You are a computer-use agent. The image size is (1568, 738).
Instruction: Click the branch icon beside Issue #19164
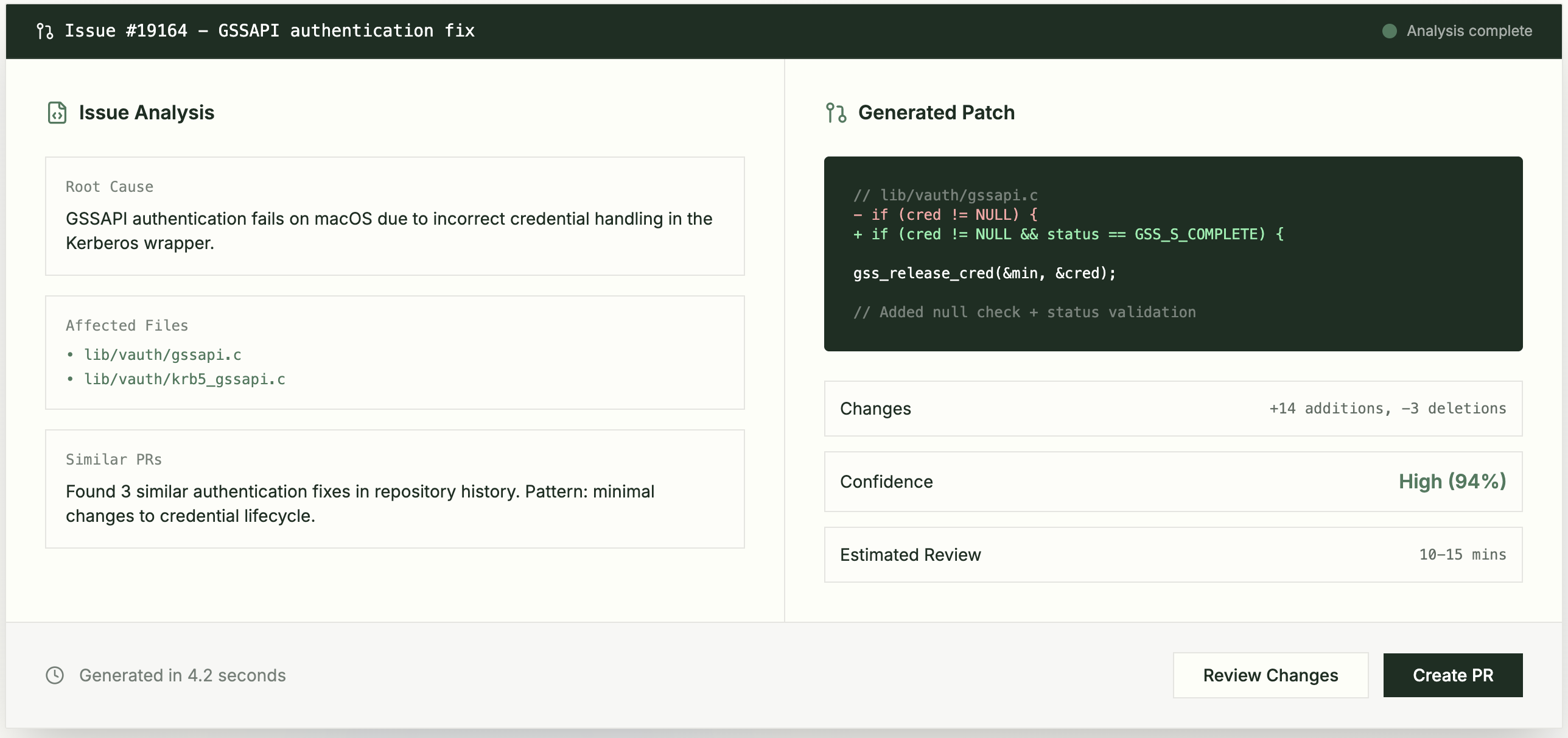[44, 30]
